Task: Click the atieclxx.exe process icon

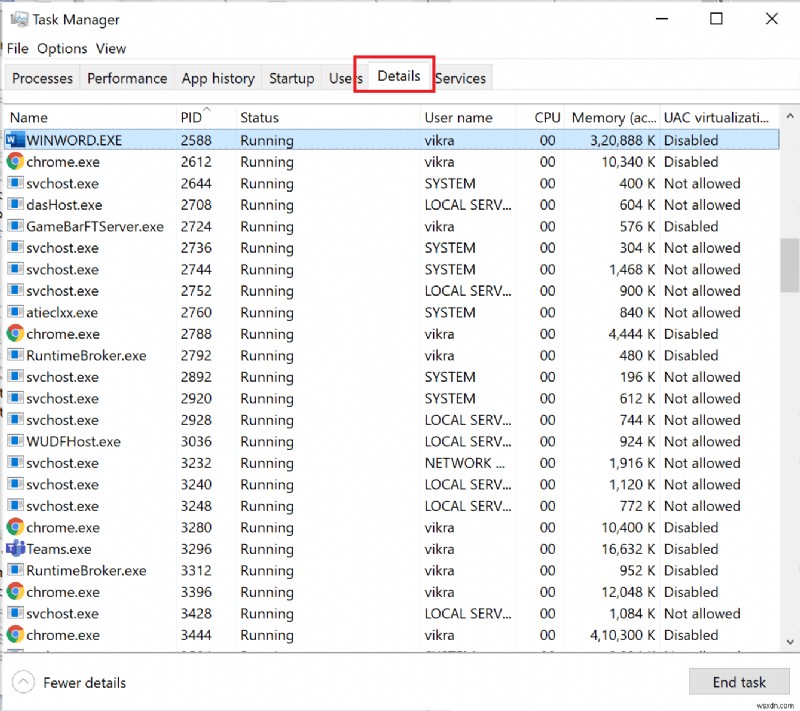Action: coord(15,312)
